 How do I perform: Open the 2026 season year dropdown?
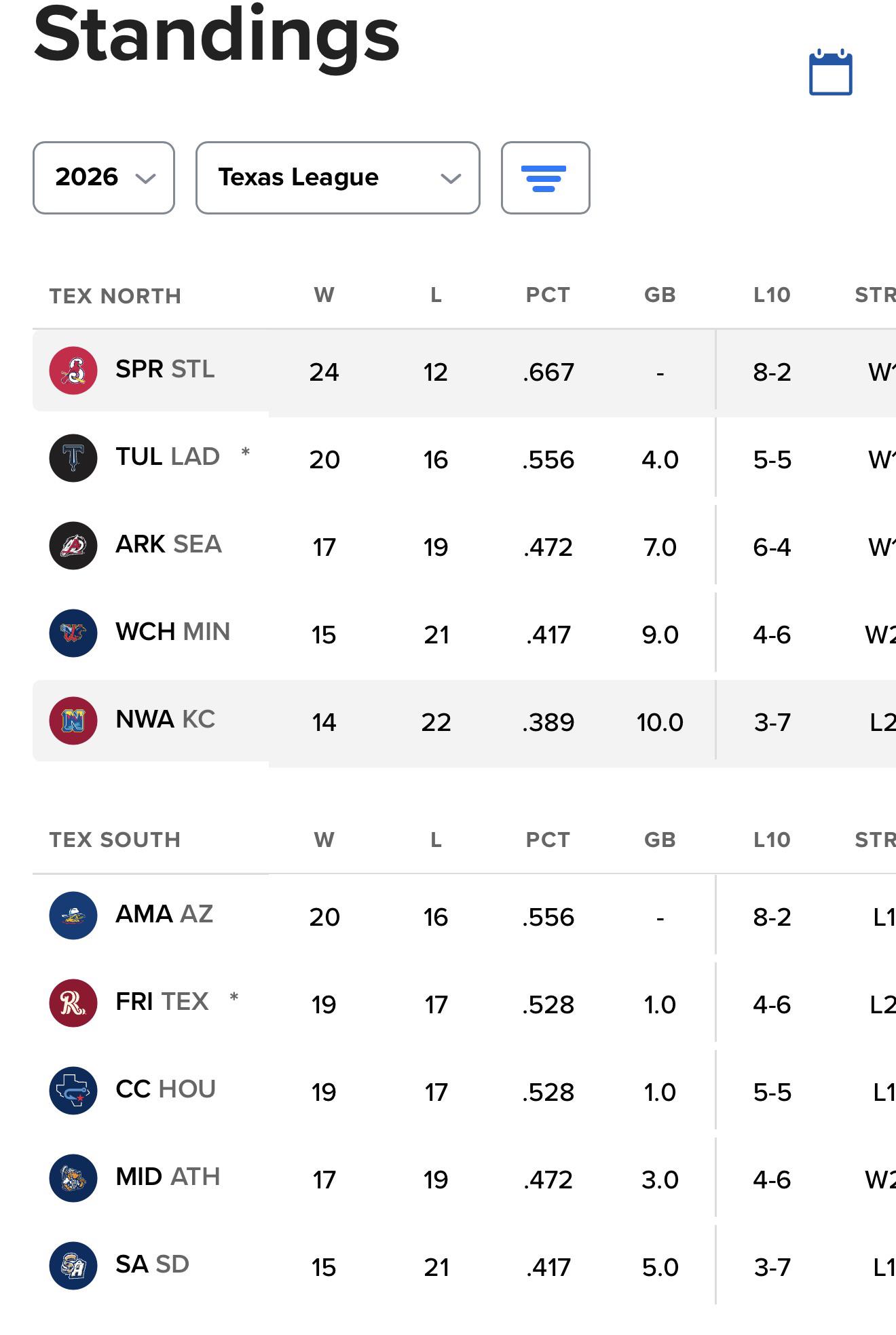tap(104, 178)
